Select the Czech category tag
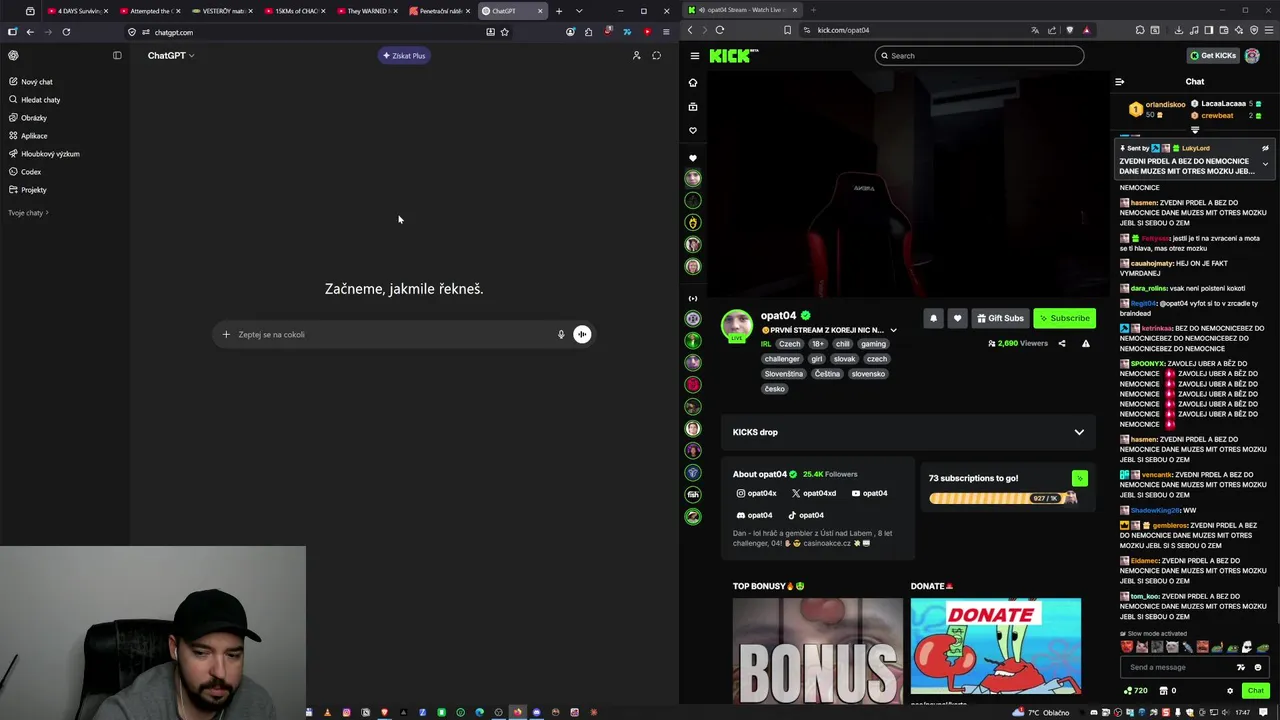The image size is (1280, 720). tap(790, 344)
